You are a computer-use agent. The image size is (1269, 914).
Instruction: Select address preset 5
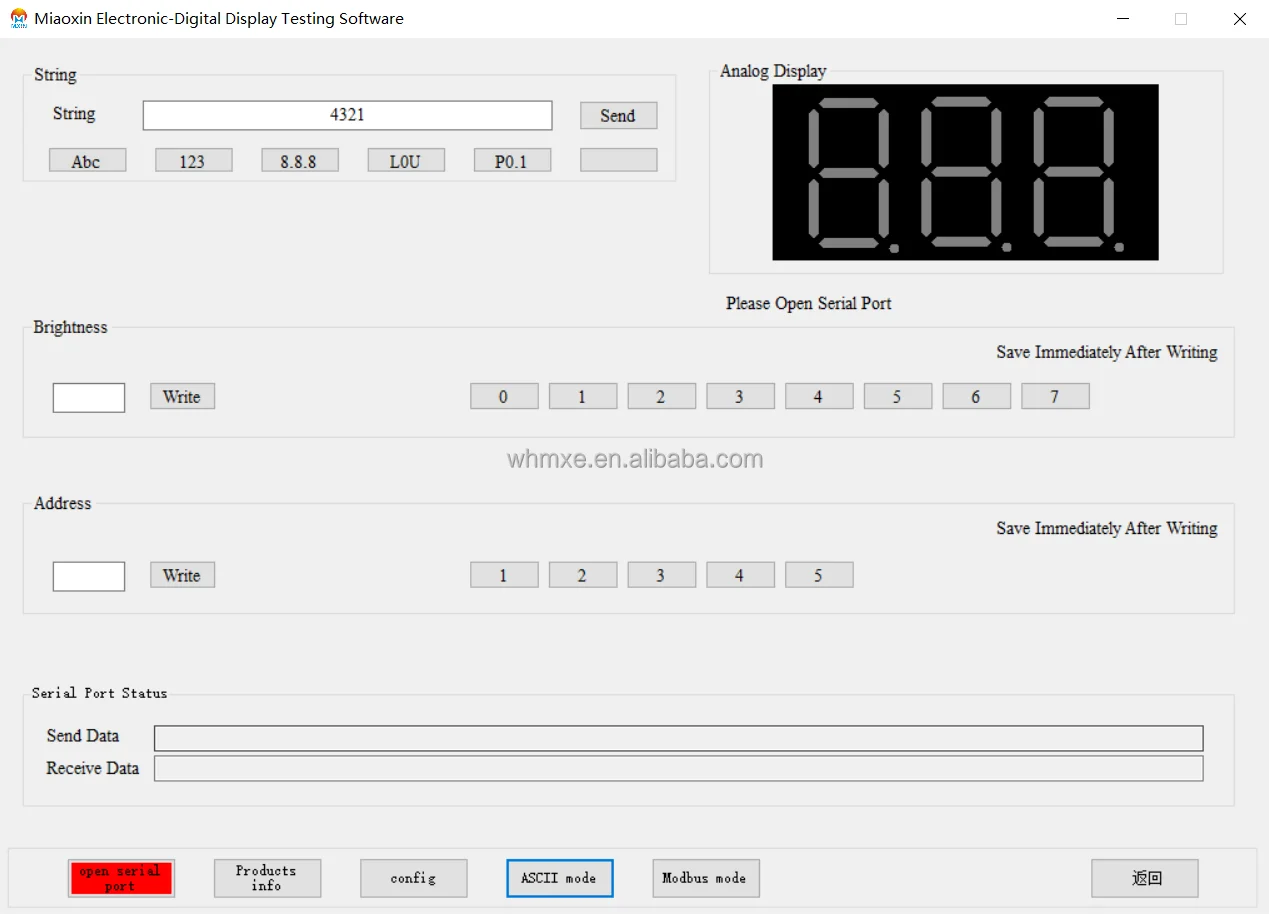[818, 575]
